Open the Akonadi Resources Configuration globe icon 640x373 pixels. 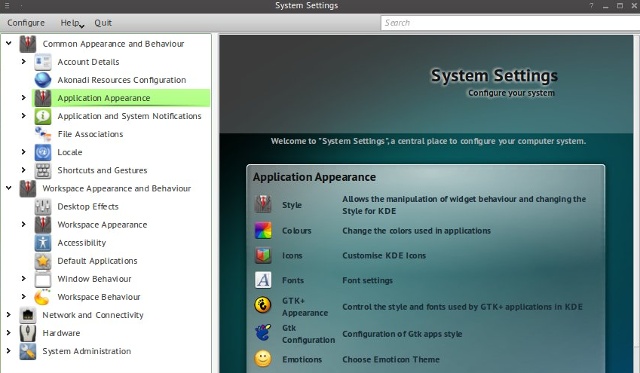(x=43, y=80)
